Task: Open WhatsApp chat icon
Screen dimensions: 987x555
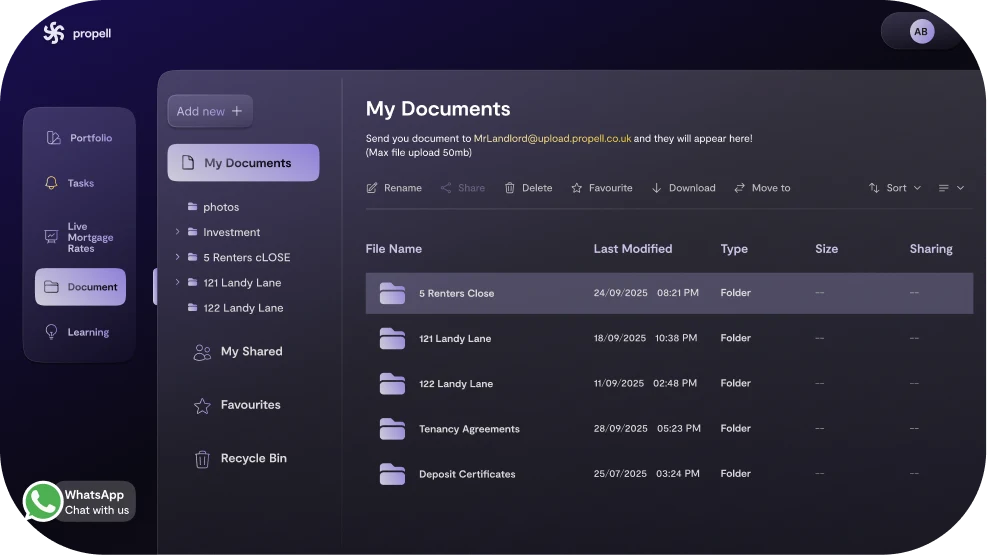Action: click(43, 502)
